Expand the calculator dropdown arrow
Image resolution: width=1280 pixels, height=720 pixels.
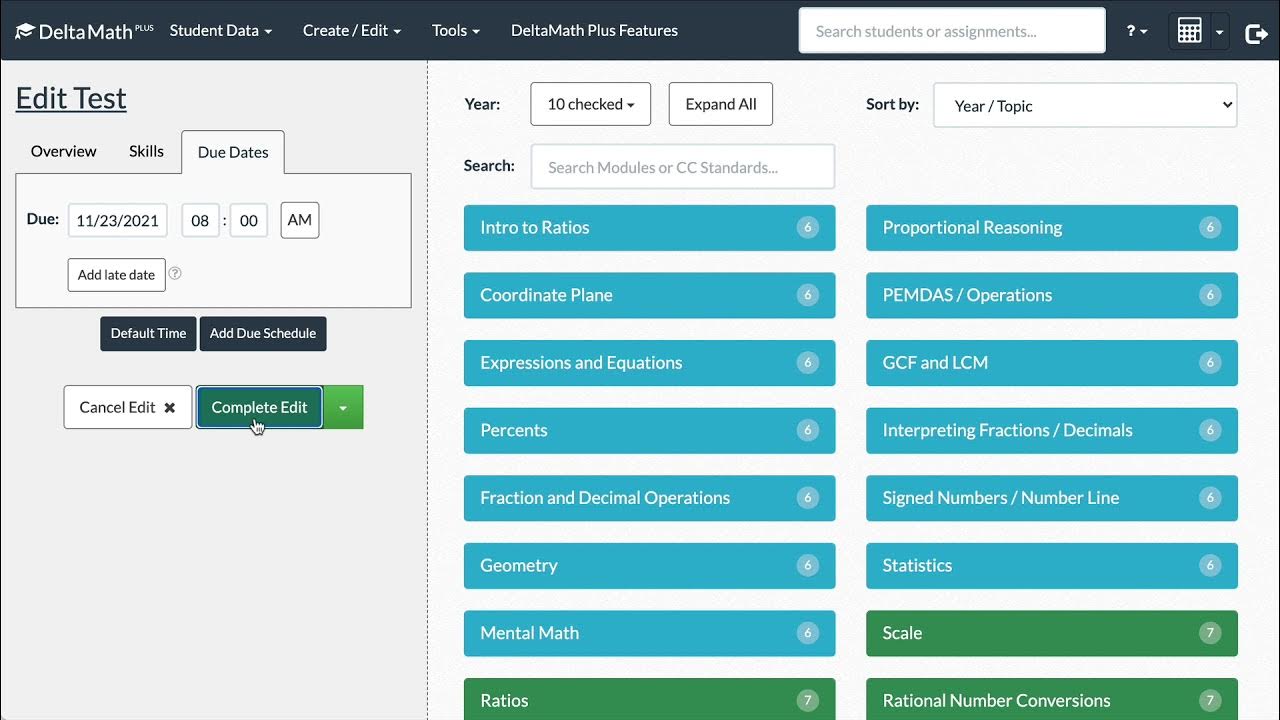[x=1219, y=31]
